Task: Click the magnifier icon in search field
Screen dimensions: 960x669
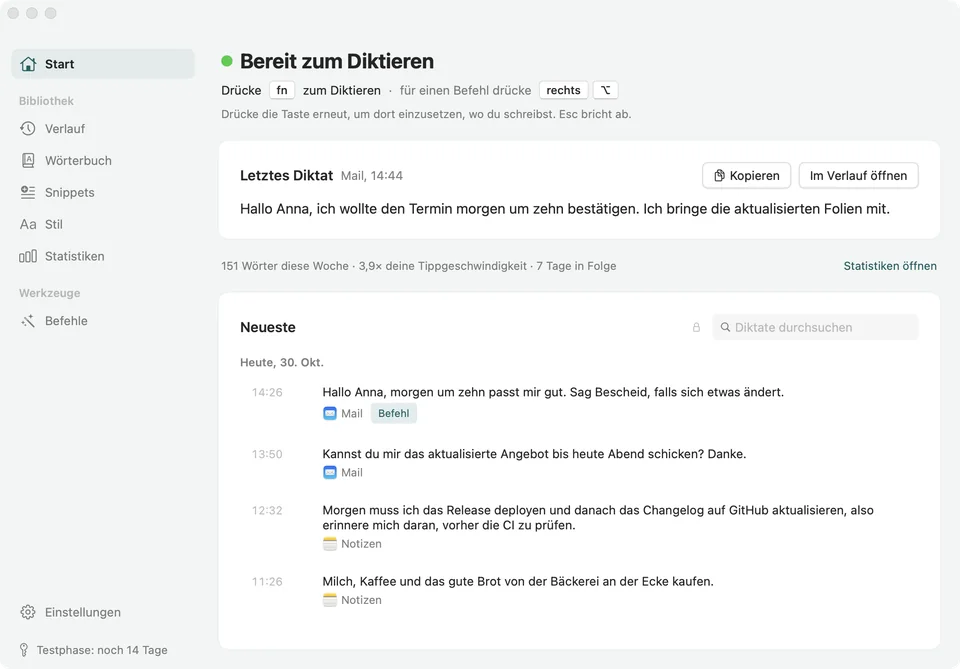Action: [x=726, y=327]
